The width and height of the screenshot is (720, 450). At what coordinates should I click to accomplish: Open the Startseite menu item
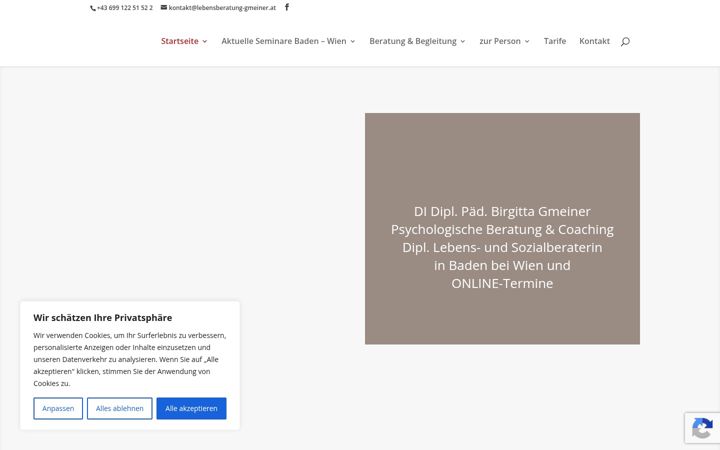click(x=180, y=41)
